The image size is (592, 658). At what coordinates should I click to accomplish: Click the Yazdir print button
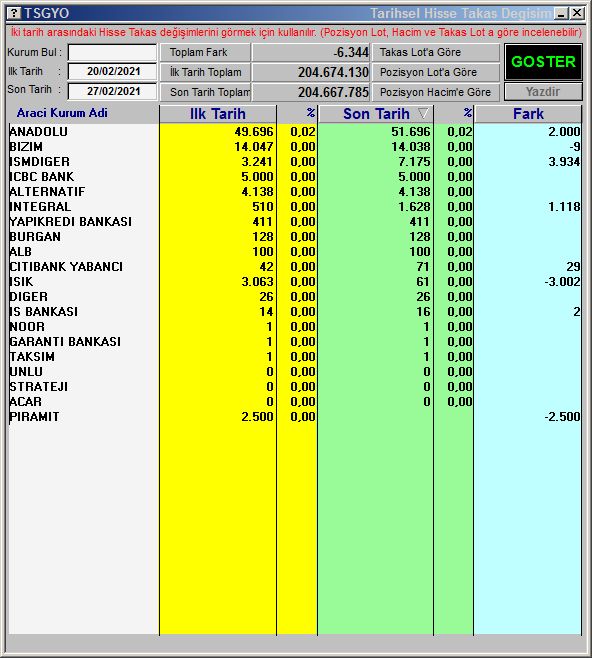[543, 91]
